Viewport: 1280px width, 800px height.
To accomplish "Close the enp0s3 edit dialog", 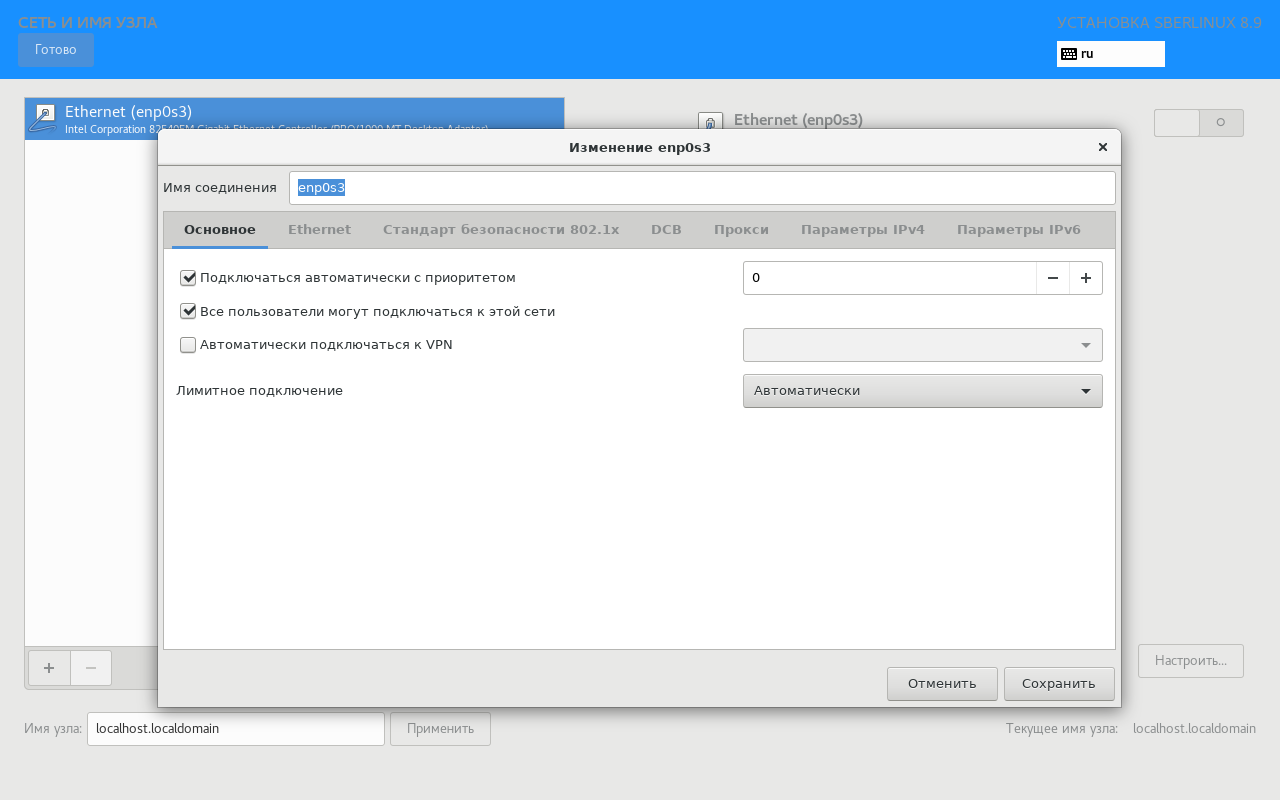I will point(1102,147).
